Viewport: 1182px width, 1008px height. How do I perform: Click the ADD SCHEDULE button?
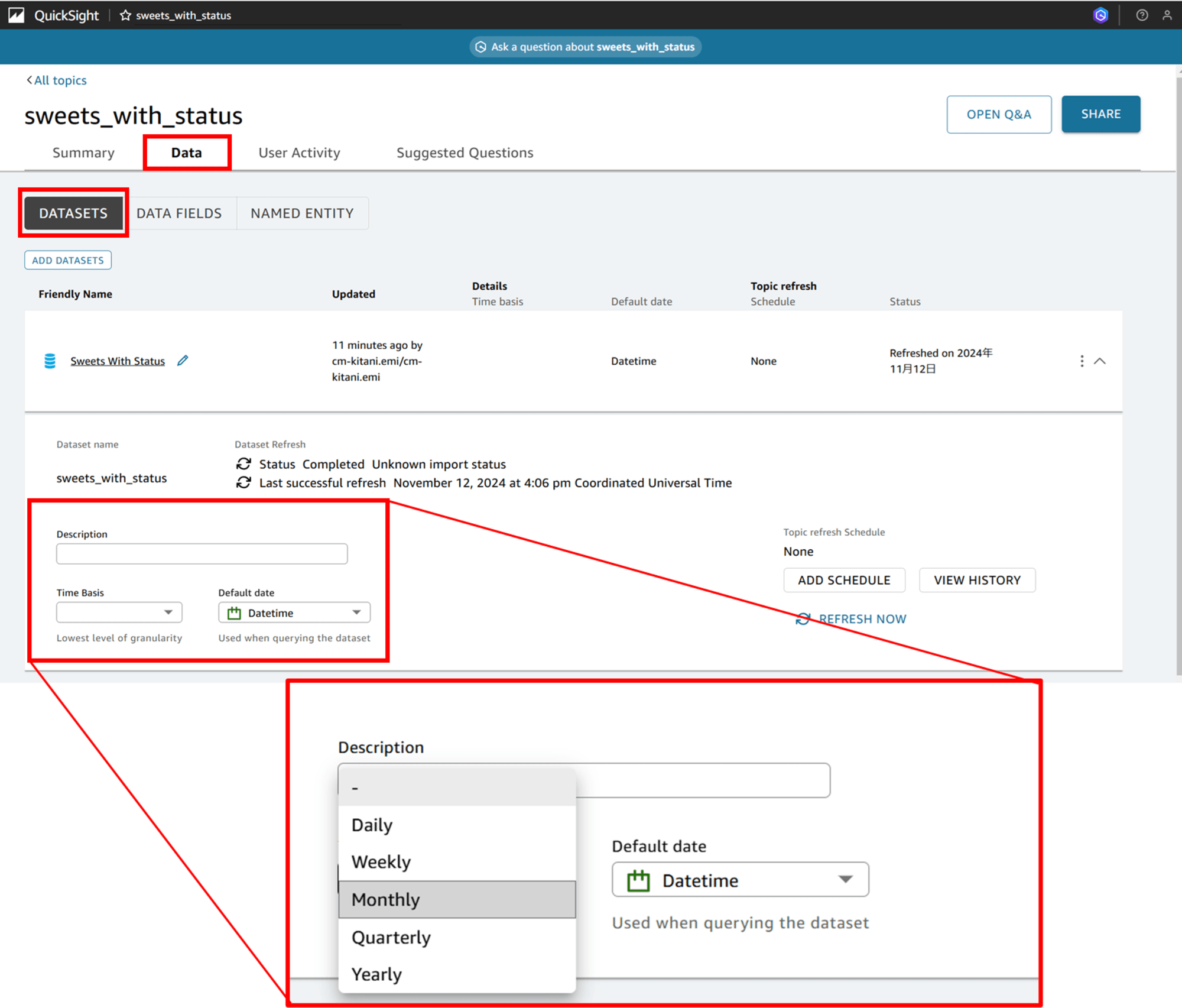(844, 580)
